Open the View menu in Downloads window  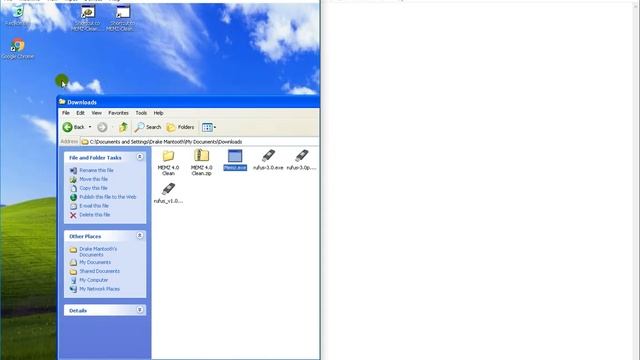pos(96,113)
